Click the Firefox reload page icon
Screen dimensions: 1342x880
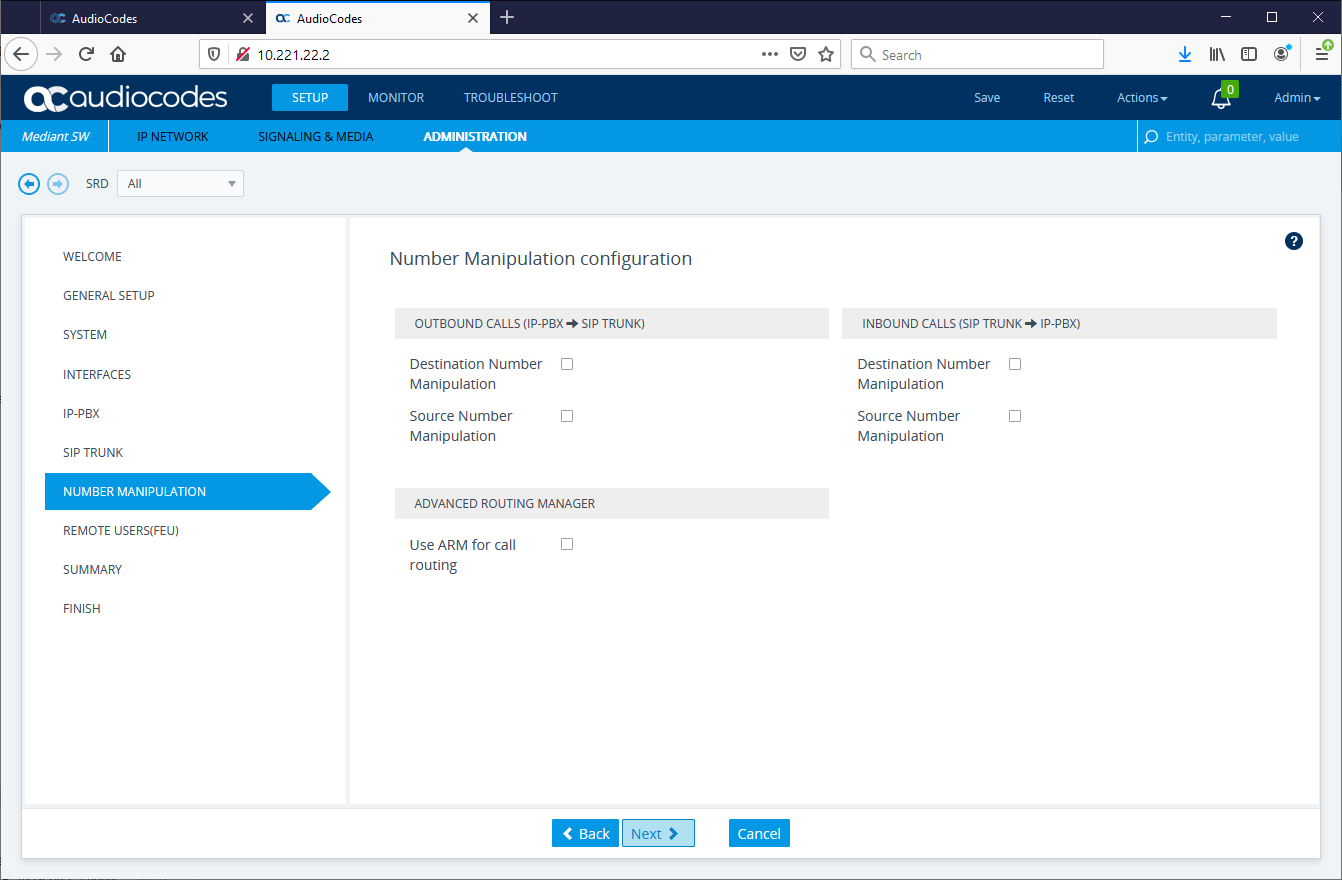tap(87, 55)
